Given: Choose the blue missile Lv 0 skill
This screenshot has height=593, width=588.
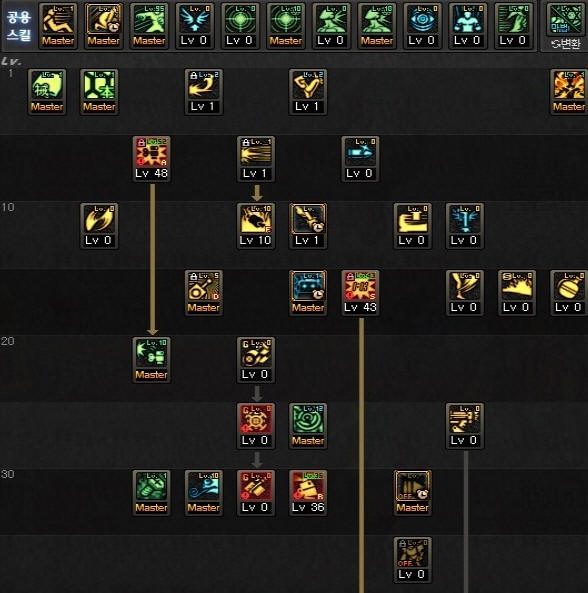Looking at the screenshot, I should pos(360,159).
